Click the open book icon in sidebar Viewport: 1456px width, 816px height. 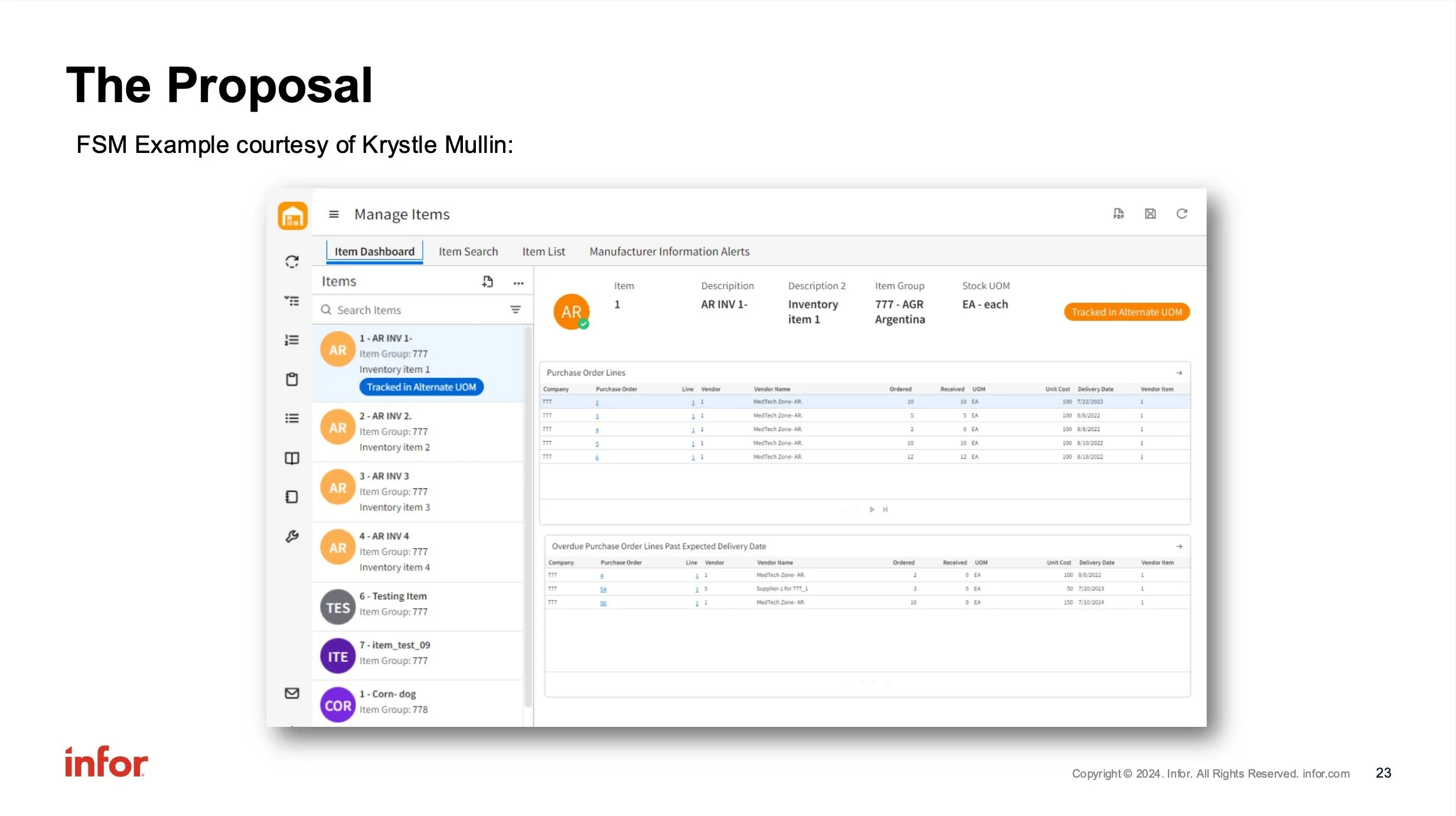[292, 458]
